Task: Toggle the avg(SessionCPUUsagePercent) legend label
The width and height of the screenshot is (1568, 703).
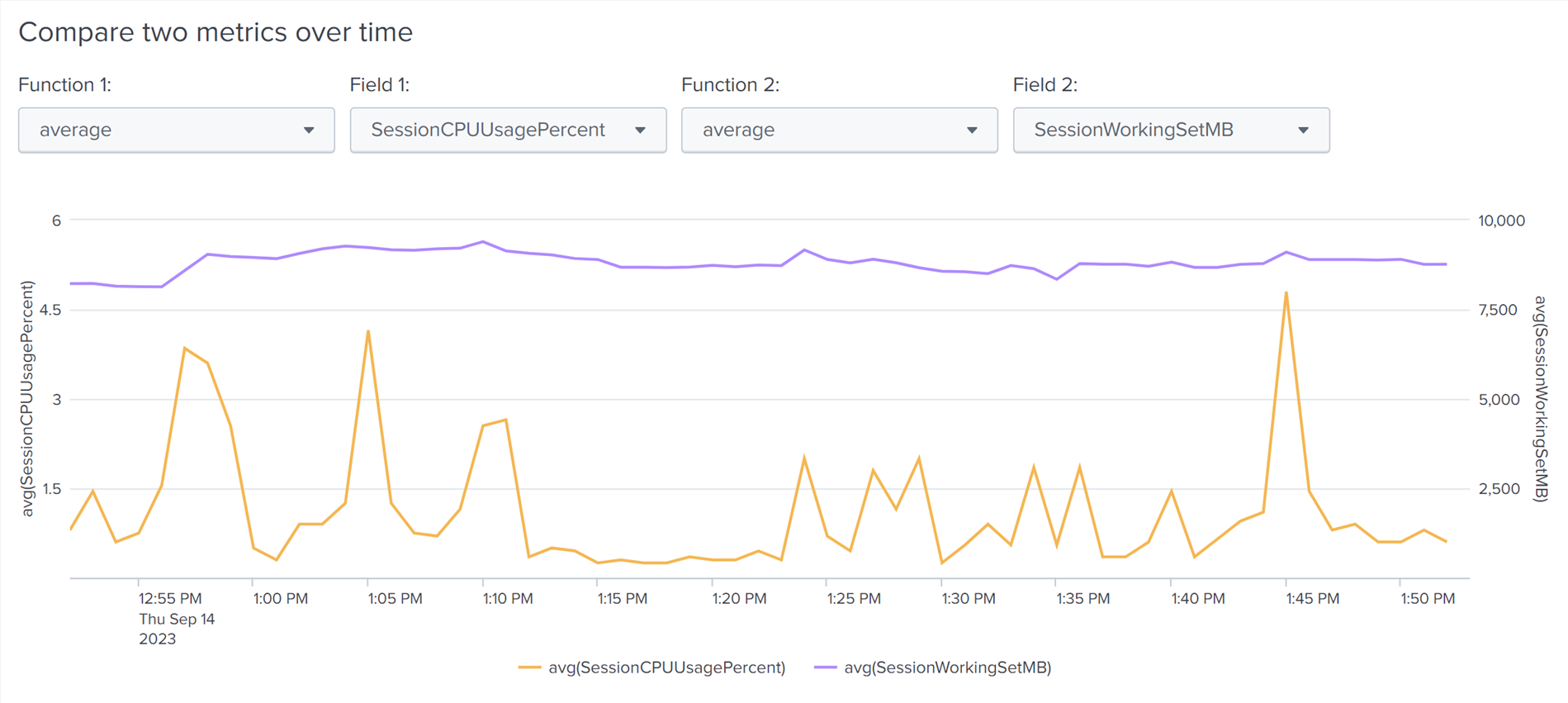Action: (666, 667)
